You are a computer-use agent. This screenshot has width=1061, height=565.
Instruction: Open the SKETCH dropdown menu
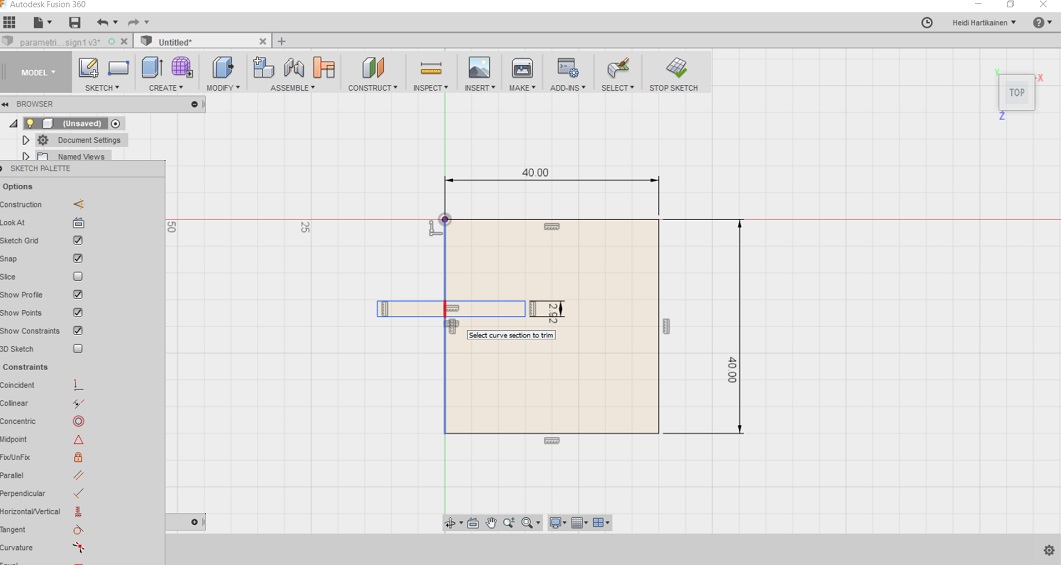(101, 88)
